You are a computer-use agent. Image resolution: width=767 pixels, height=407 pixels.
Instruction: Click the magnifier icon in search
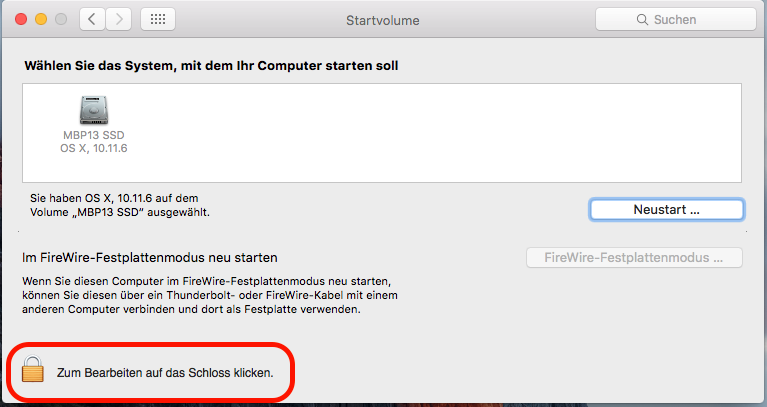pyautogui.click(x=641, y=19)
